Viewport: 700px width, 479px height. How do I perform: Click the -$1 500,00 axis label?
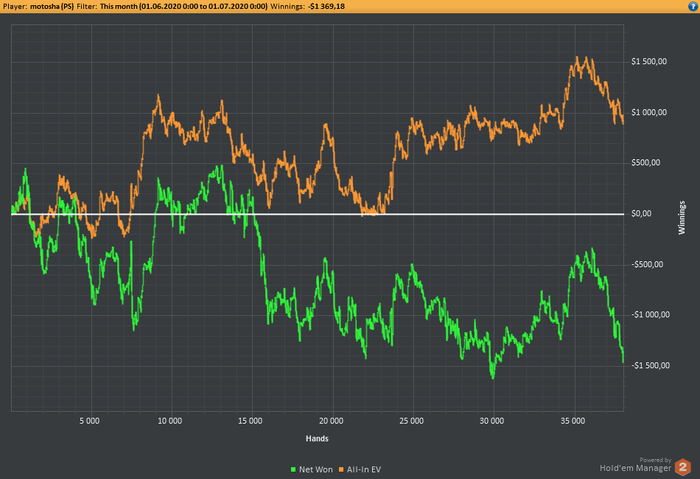pyautogui.click(x=650, y=366)
